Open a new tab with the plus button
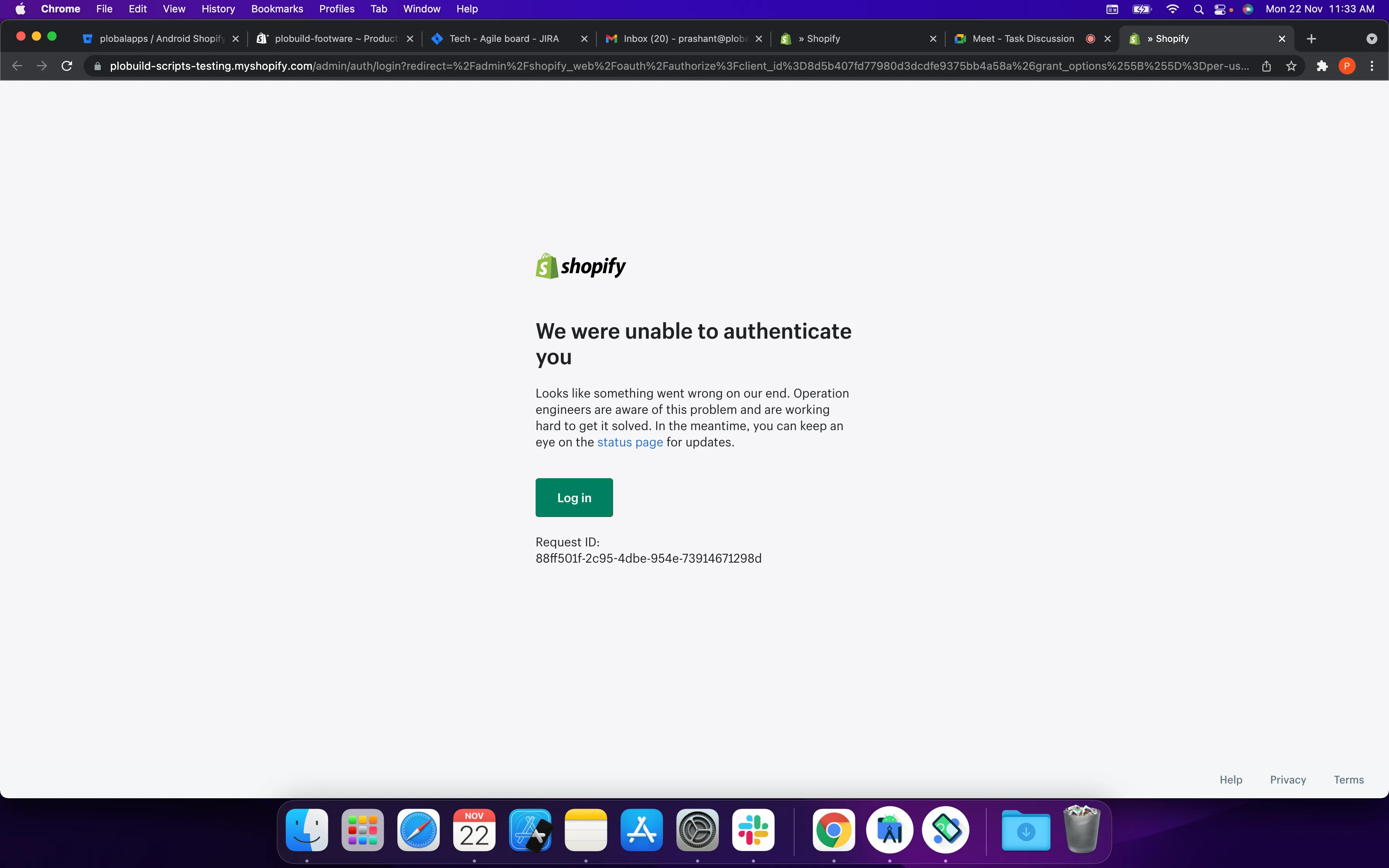This screenshot has width=1389, height=868. pyautogui.click(x=1311, y=38)
